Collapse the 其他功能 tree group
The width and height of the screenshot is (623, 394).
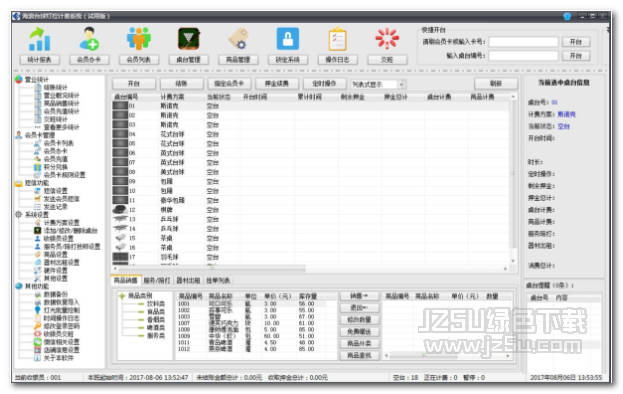tap(37, 286)
